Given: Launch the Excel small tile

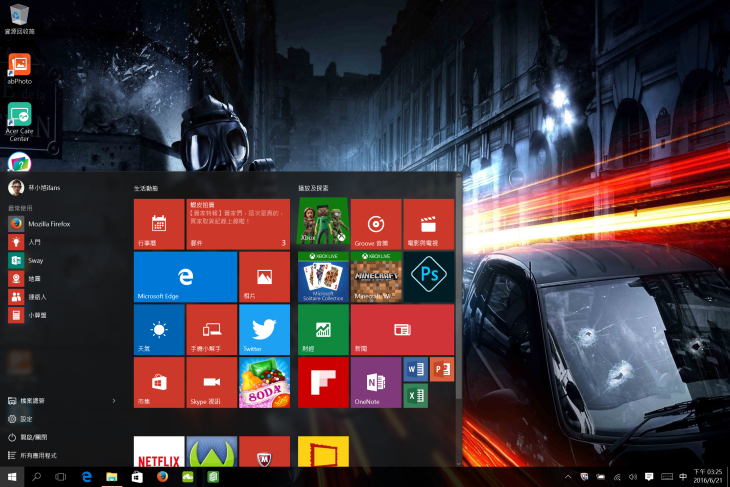Looking at the screenshot, I should point(415,396).
